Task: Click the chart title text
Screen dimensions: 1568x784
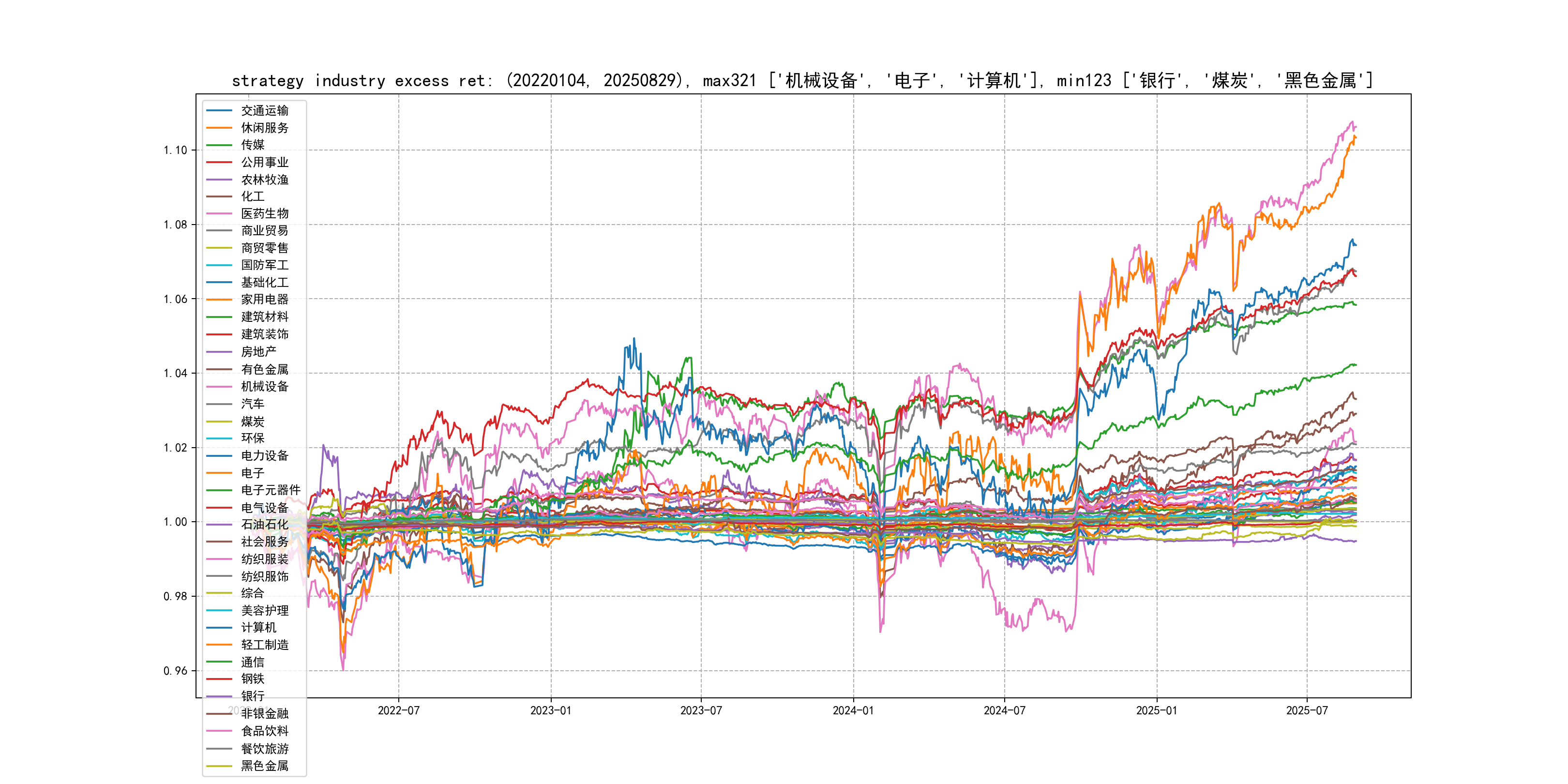Action: [x=802, y=80]
